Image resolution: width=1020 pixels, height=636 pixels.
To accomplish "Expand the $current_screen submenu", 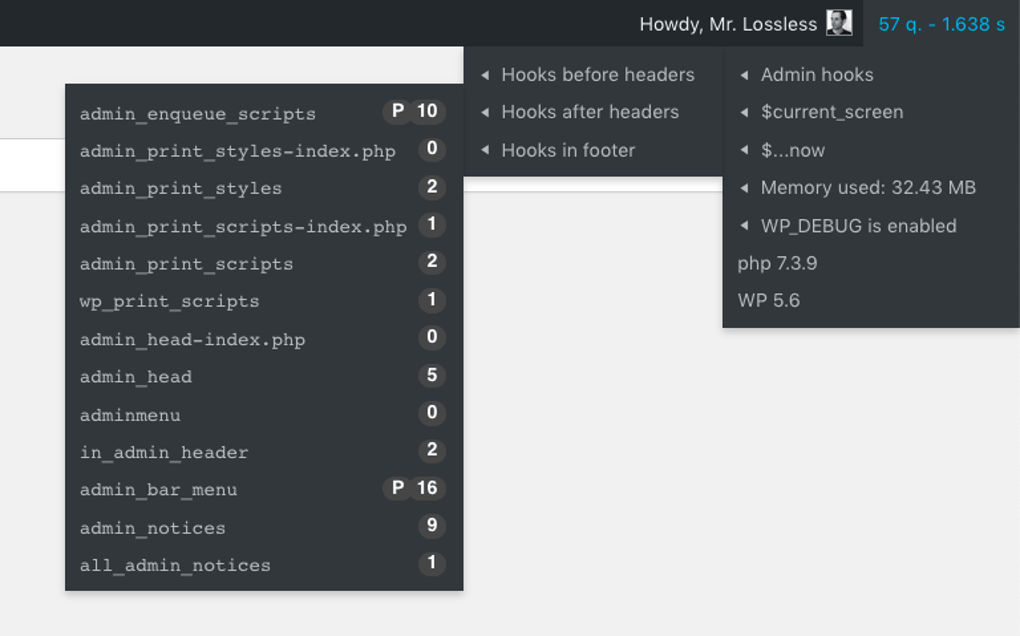I will click(832, 112).
